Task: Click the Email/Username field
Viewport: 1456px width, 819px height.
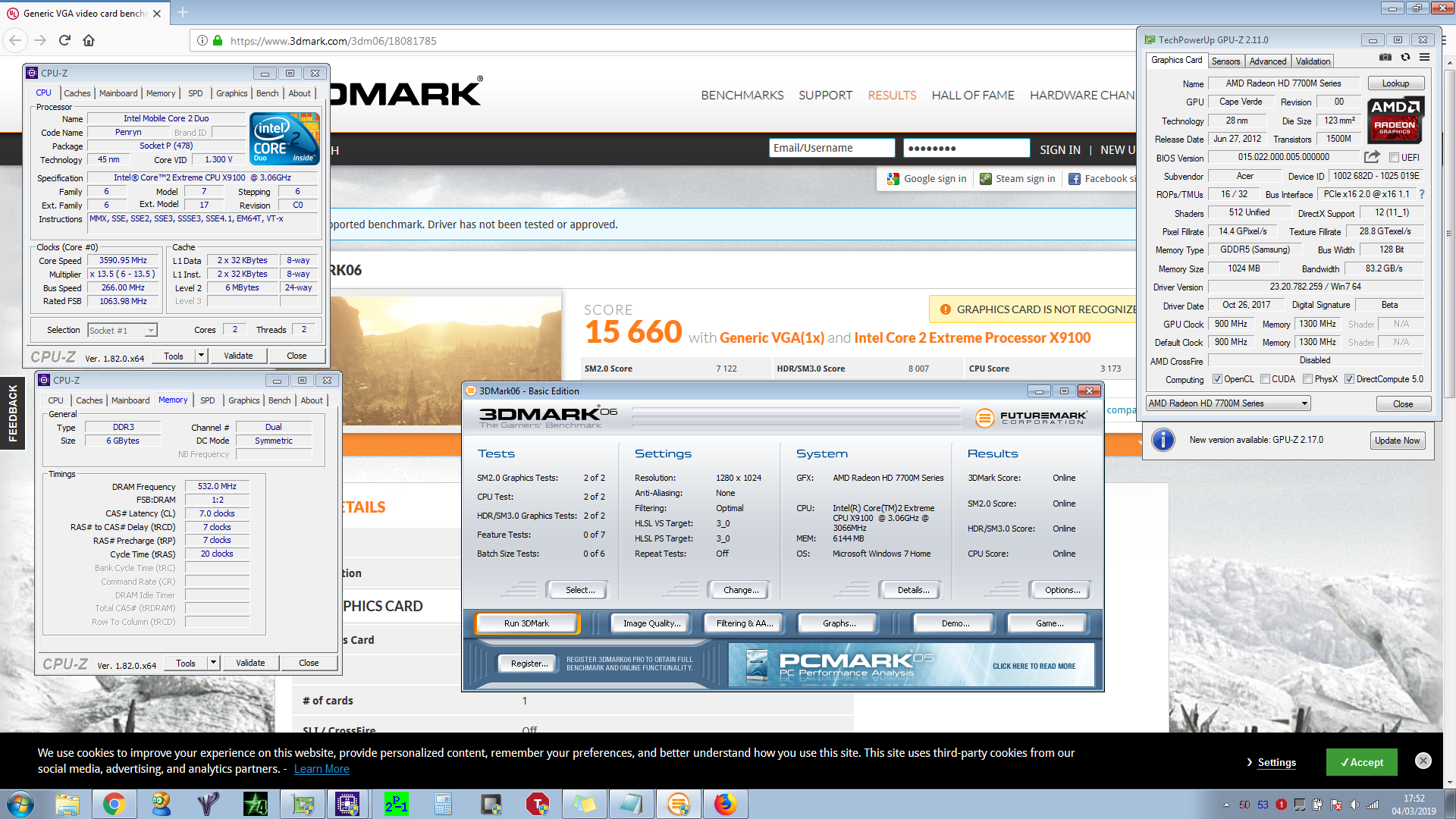Action: (831, 148)
